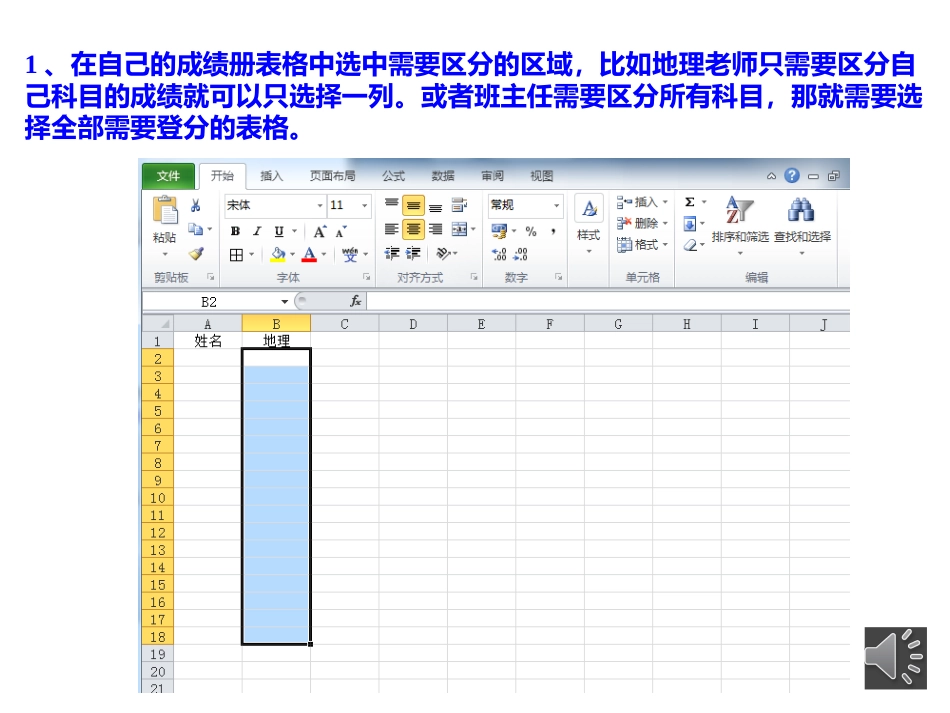Click the Percent Style icon
The image size is (950, 713).
[x=531, y=231]
